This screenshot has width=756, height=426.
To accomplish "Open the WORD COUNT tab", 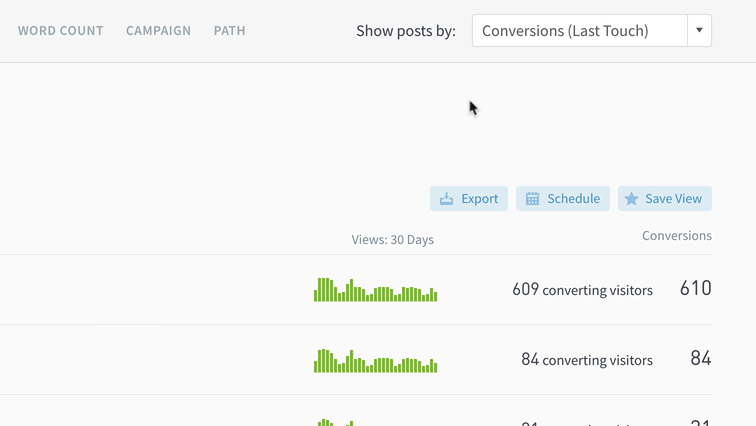I will [61, 30].
